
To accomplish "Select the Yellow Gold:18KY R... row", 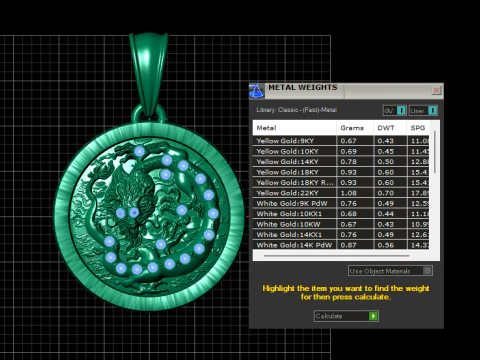I will click(x=341, y=183).
